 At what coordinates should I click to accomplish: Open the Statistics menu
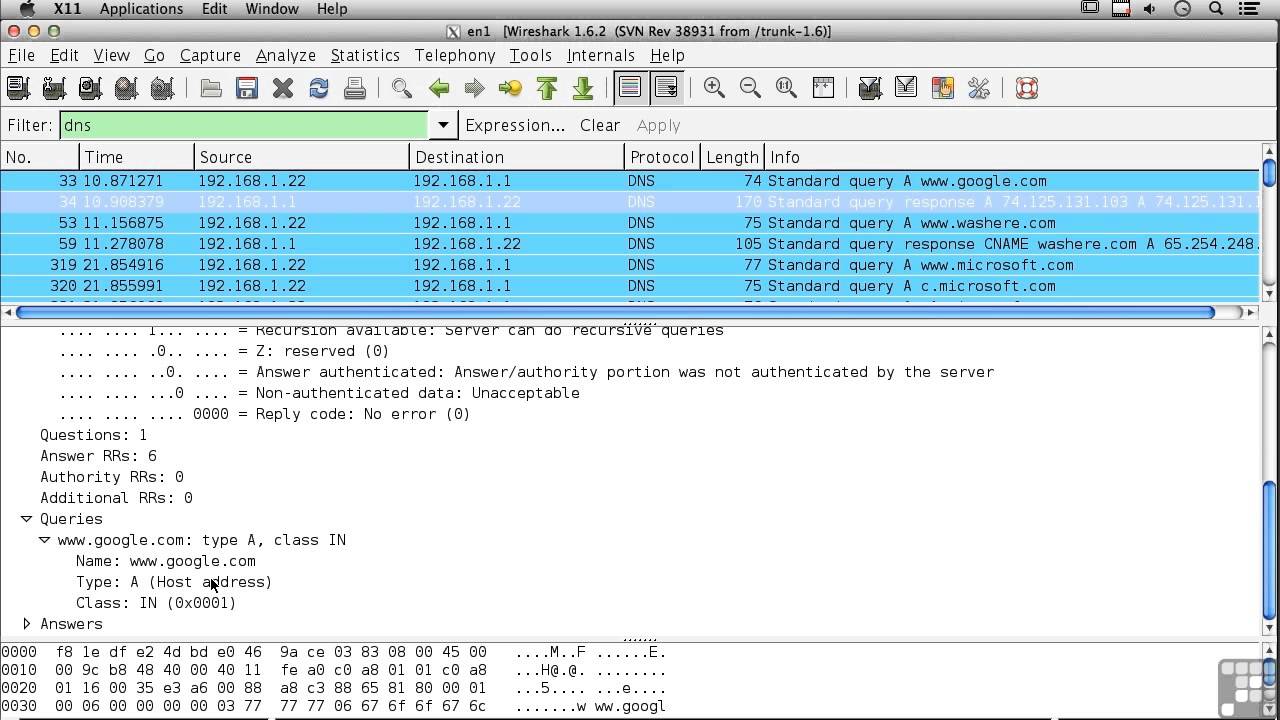point(365,56)
